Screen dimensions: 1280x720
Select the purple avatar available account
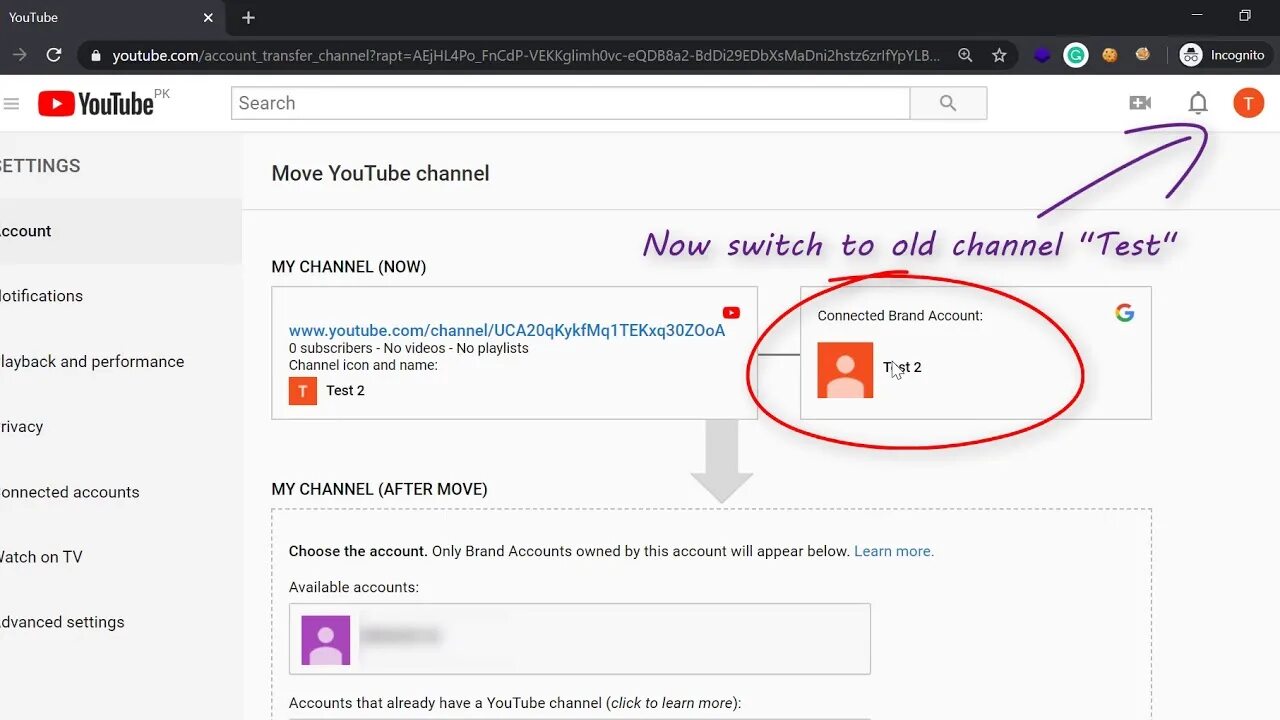click(326, 640)
